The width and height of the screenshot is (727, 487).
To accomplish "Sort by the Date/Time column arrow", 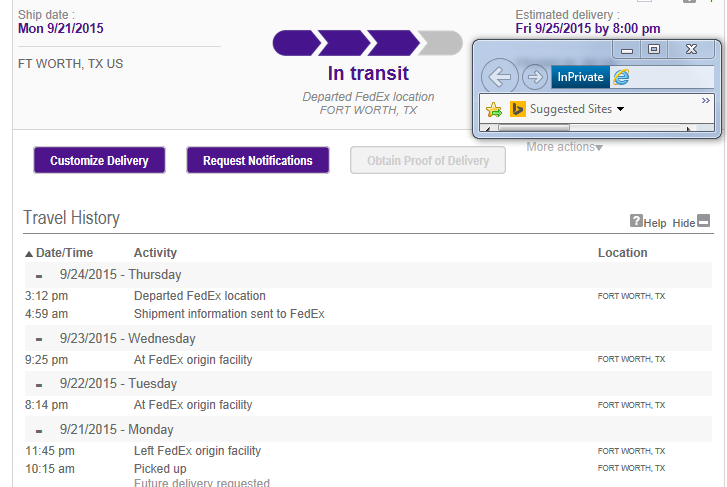I will point(29,253).
